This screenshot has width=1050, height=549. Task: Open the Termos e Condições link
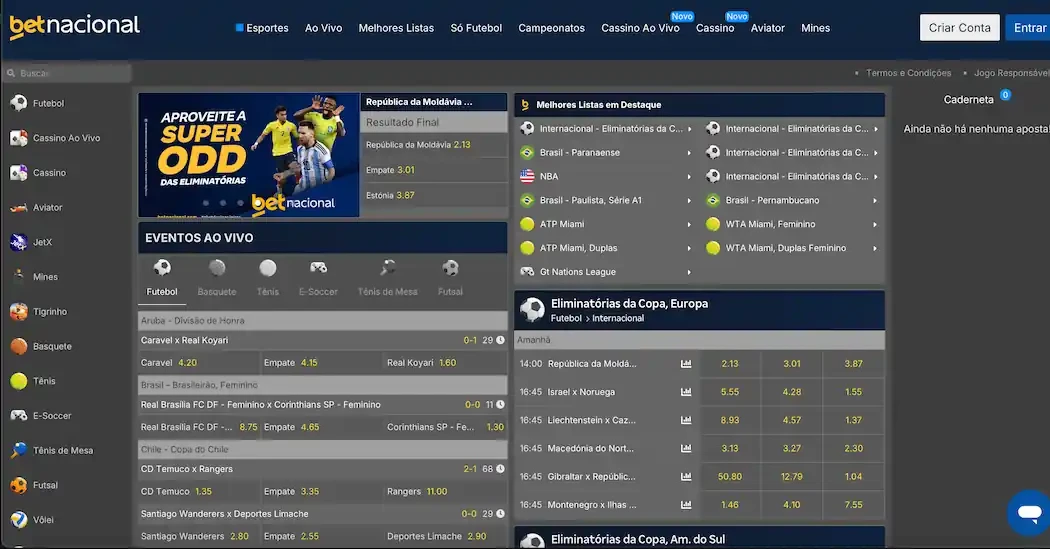point(908,73)
